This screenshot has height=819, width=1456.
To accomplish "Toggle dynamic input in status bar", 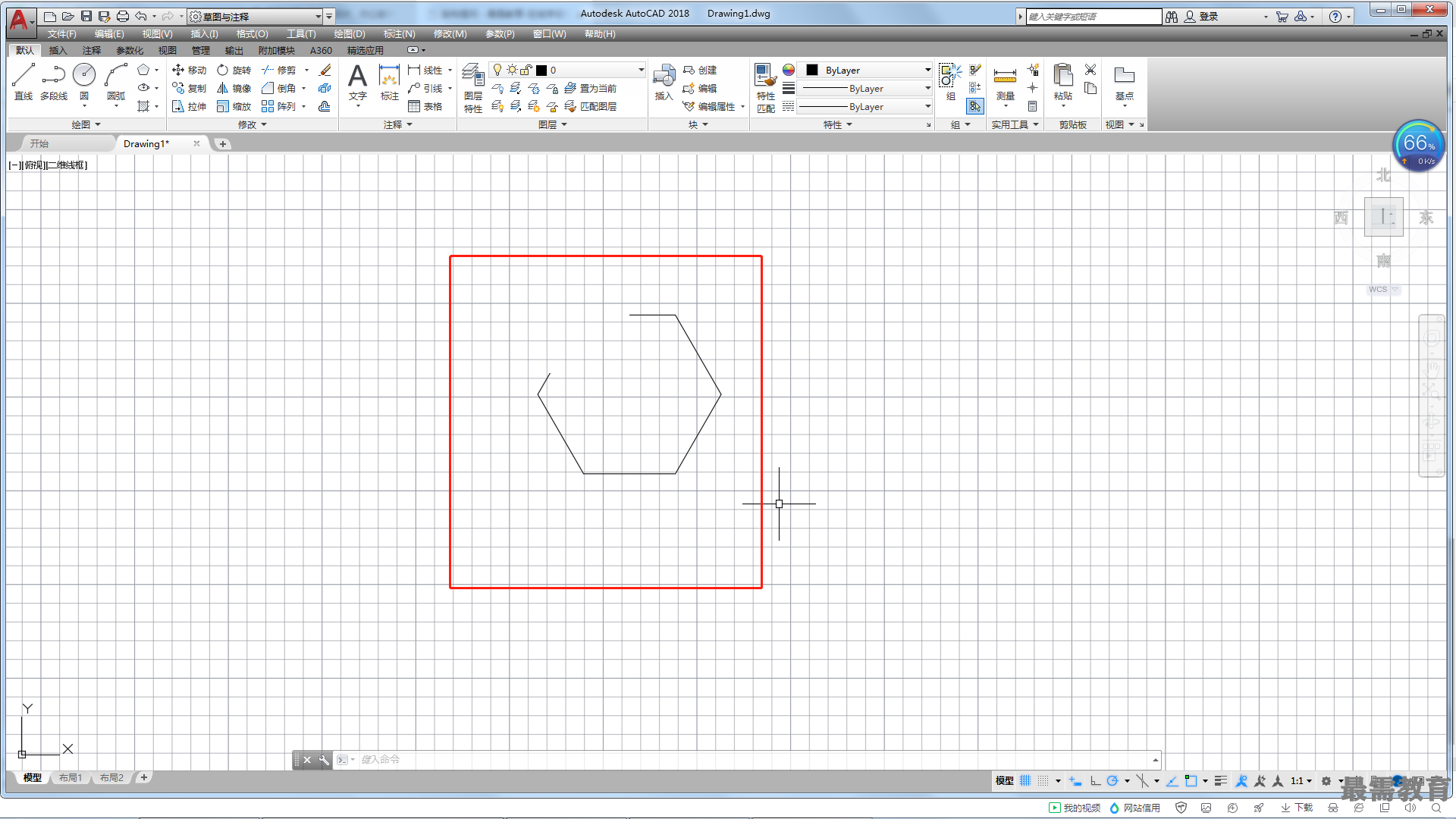I will [1075, 780].
